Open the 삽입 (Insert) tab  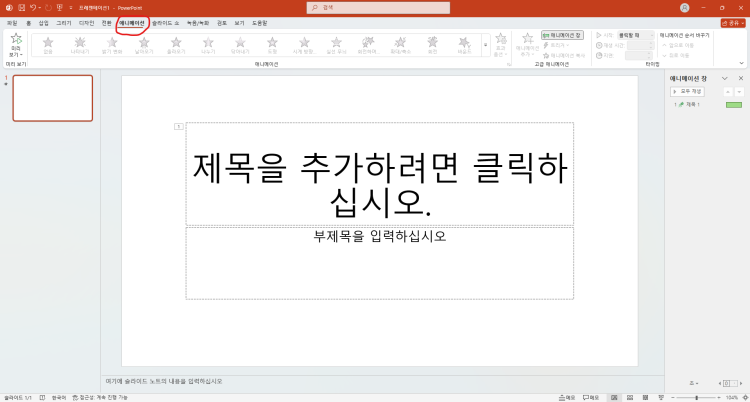pos(44,23)
